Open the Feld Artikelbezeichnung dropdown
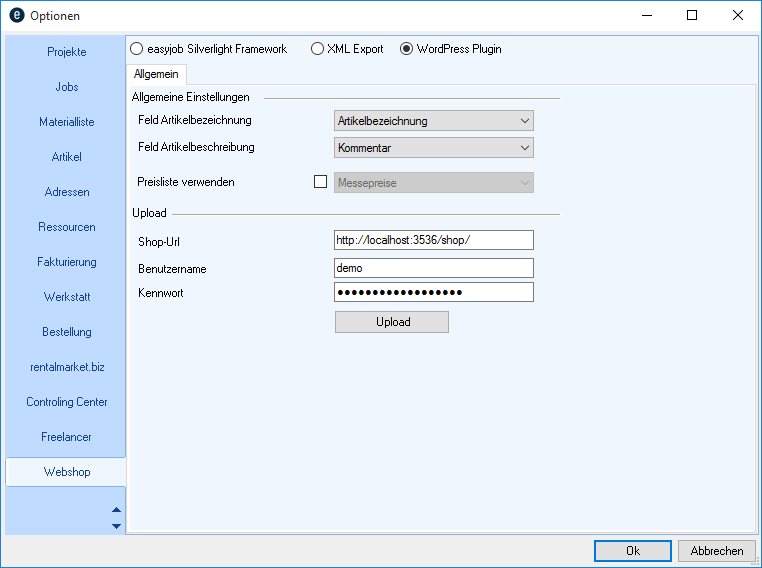The image size is (762, 568). coord(433,121)
